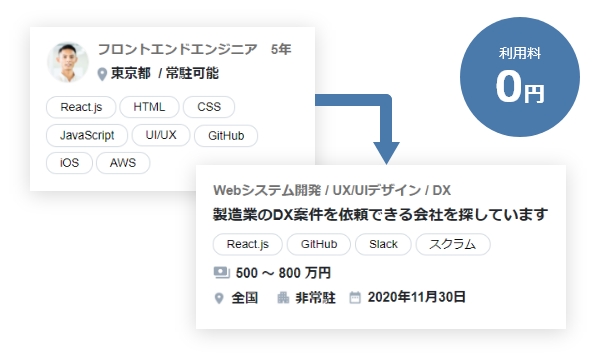Click the salary money icon beside 500～800万円
Viewport: 596px width, 362px height.
222,273
